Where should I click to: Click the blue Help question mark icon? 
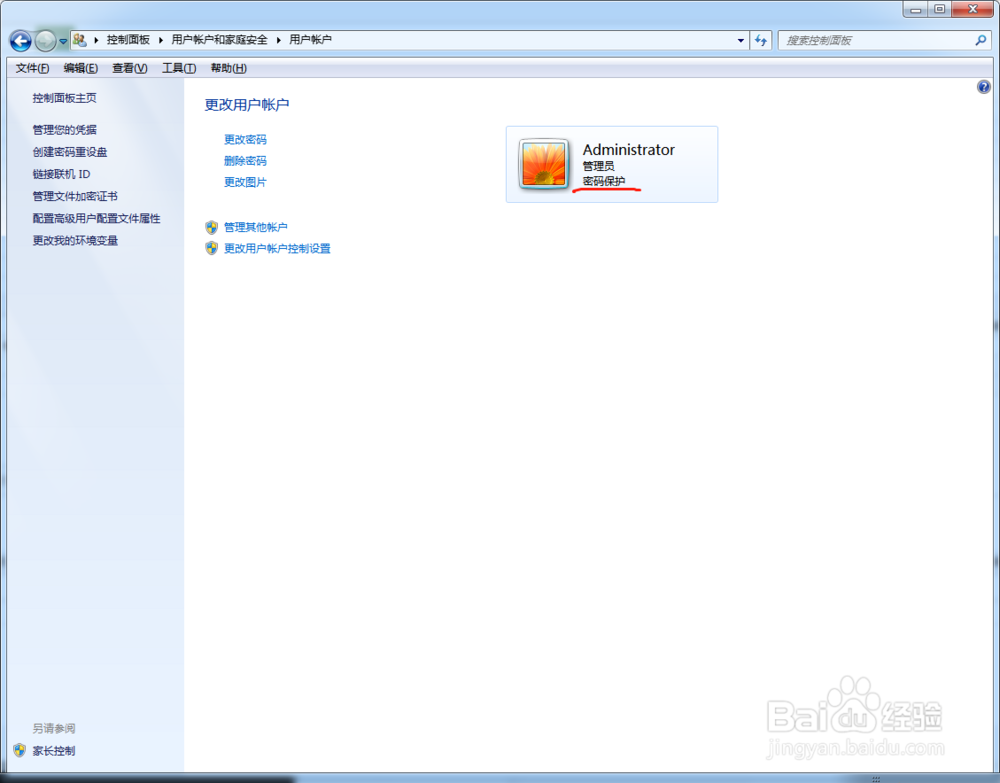click(x=983, y=87)
